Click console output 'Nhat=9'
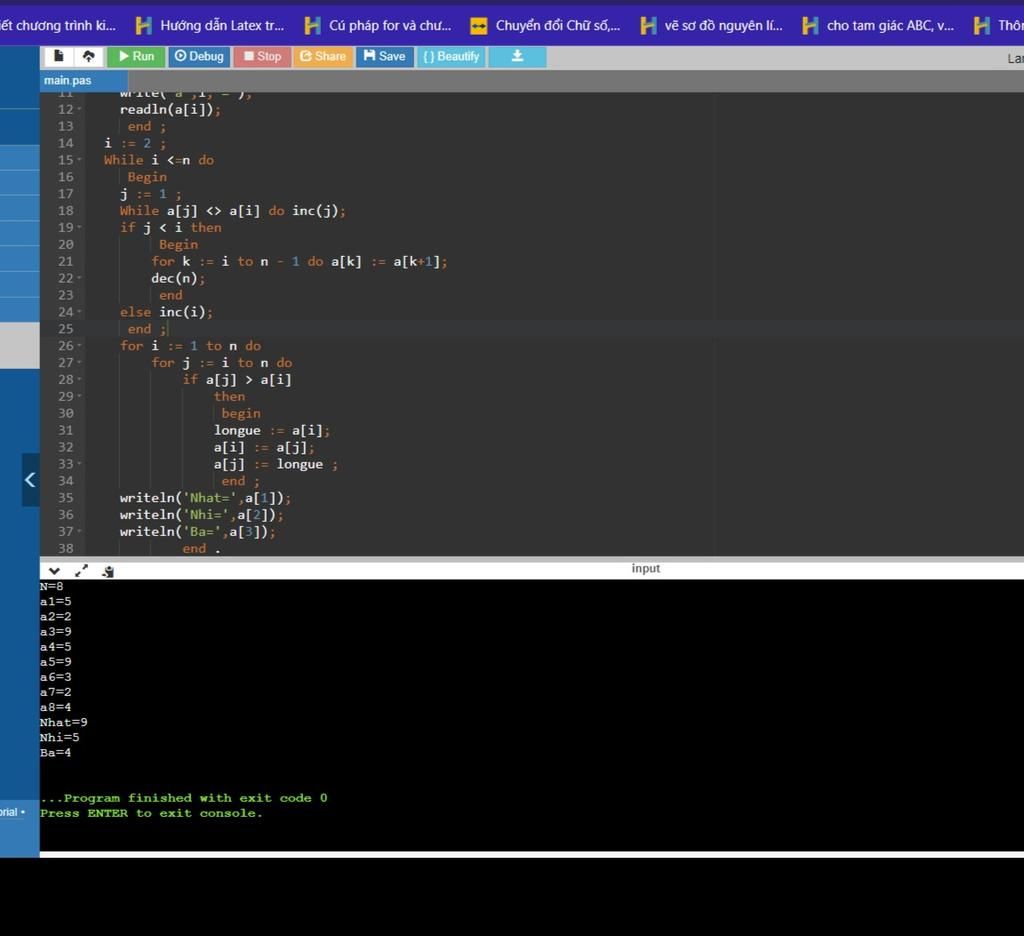Viewport: 1024px width, 936px height. (63, 722)
